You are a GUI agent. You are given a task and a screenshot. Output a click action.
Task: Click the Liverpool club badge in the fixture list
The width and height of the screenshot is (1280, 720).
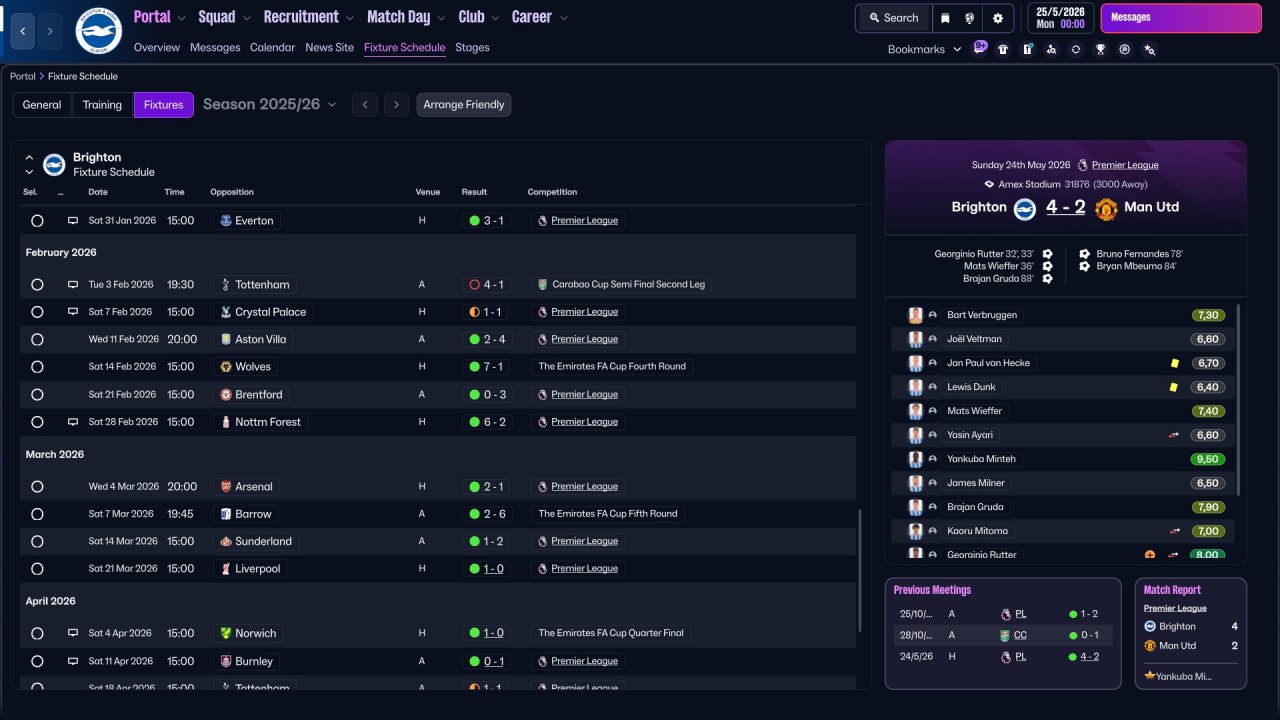(x=226, y=569)
